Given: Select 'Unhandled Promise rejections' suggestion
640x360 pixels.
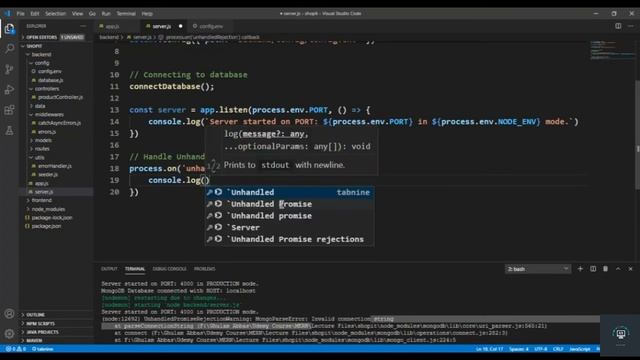Looking at the screenshot, I should tap(289, 239).
